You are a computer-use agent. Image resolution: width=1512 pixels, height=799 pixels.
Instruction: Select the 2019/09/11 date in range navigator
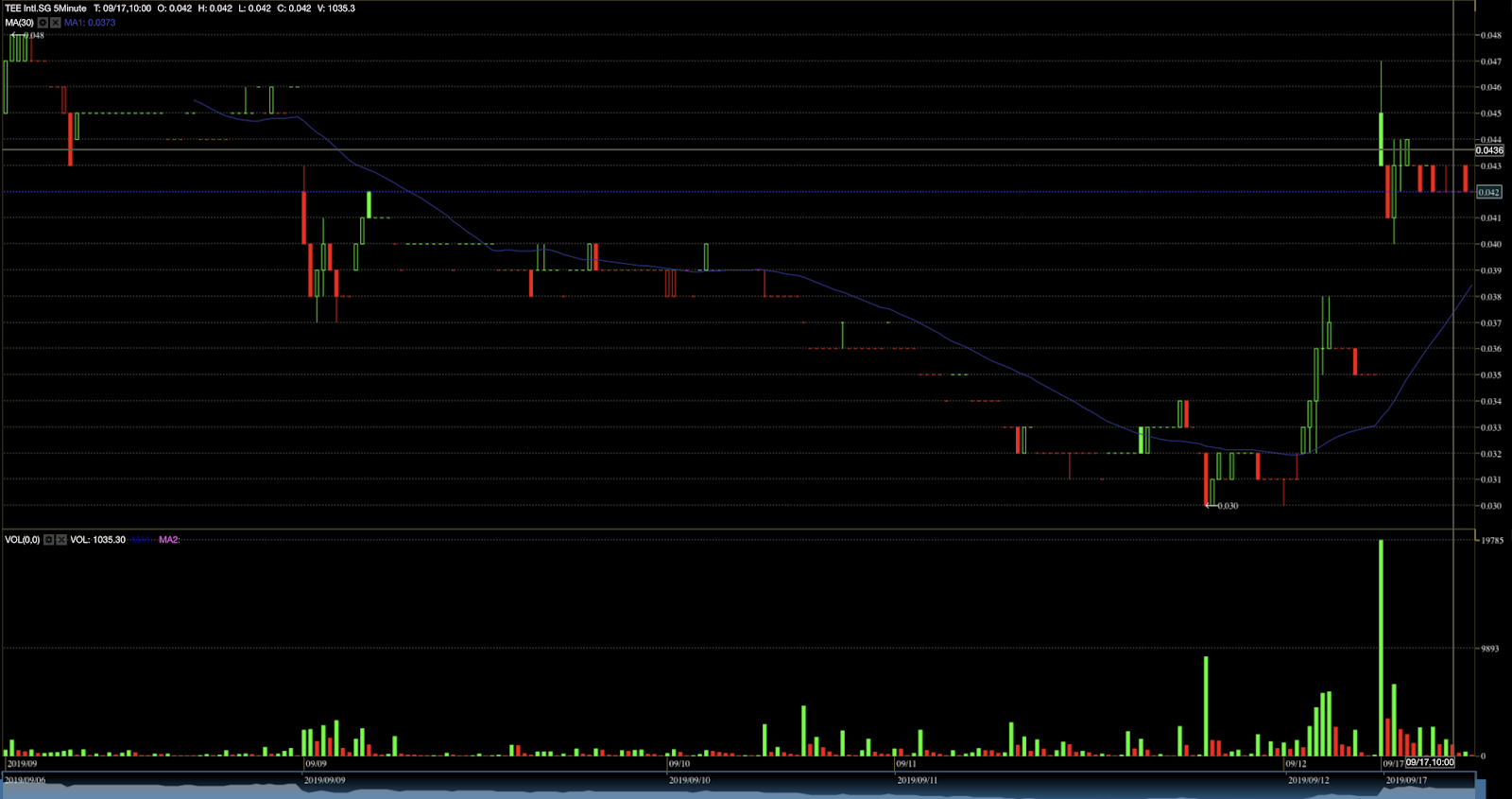click(x=917, y=780)
